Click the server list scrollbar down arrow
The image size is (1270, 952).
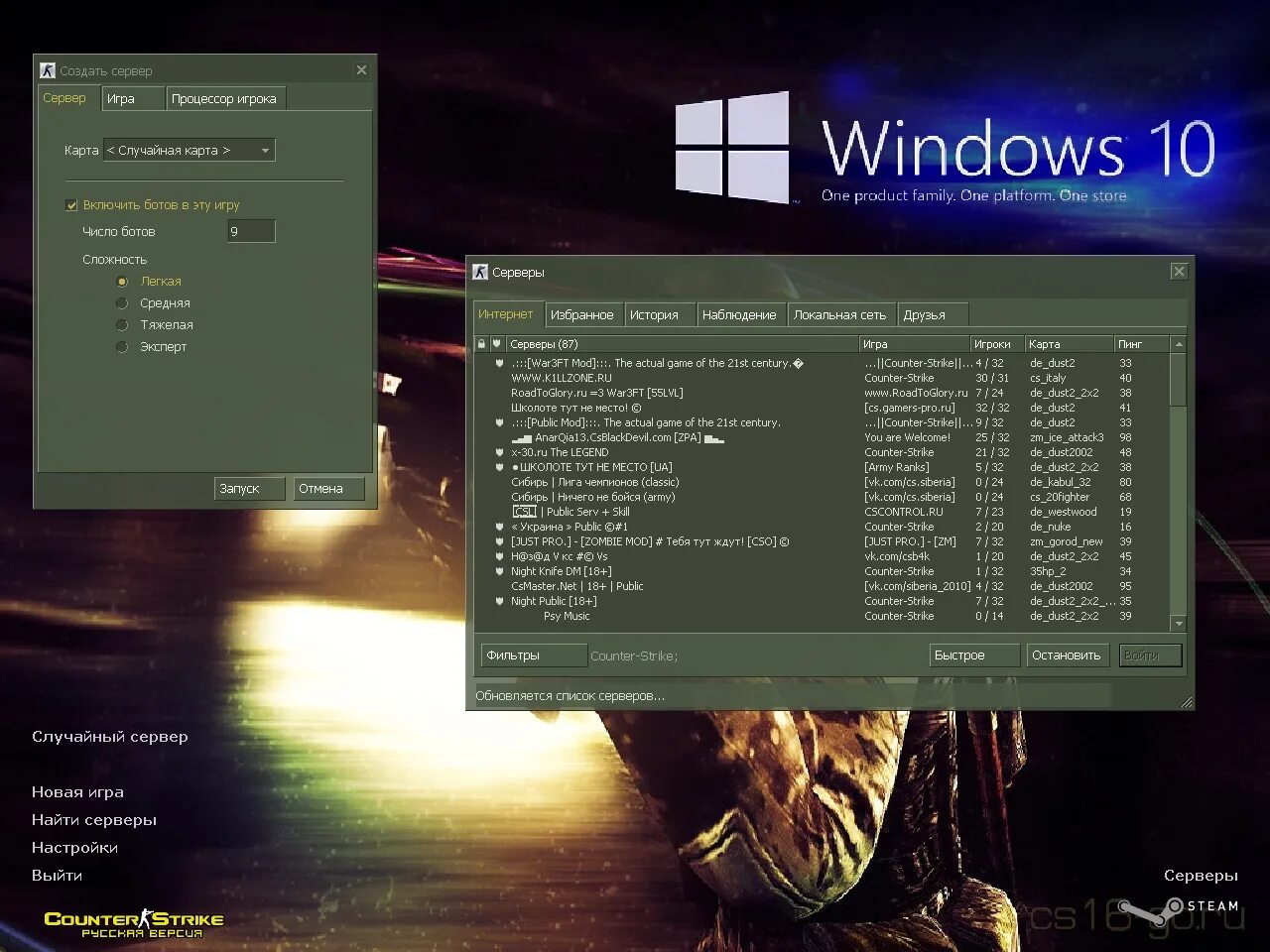click(1179, 624)
